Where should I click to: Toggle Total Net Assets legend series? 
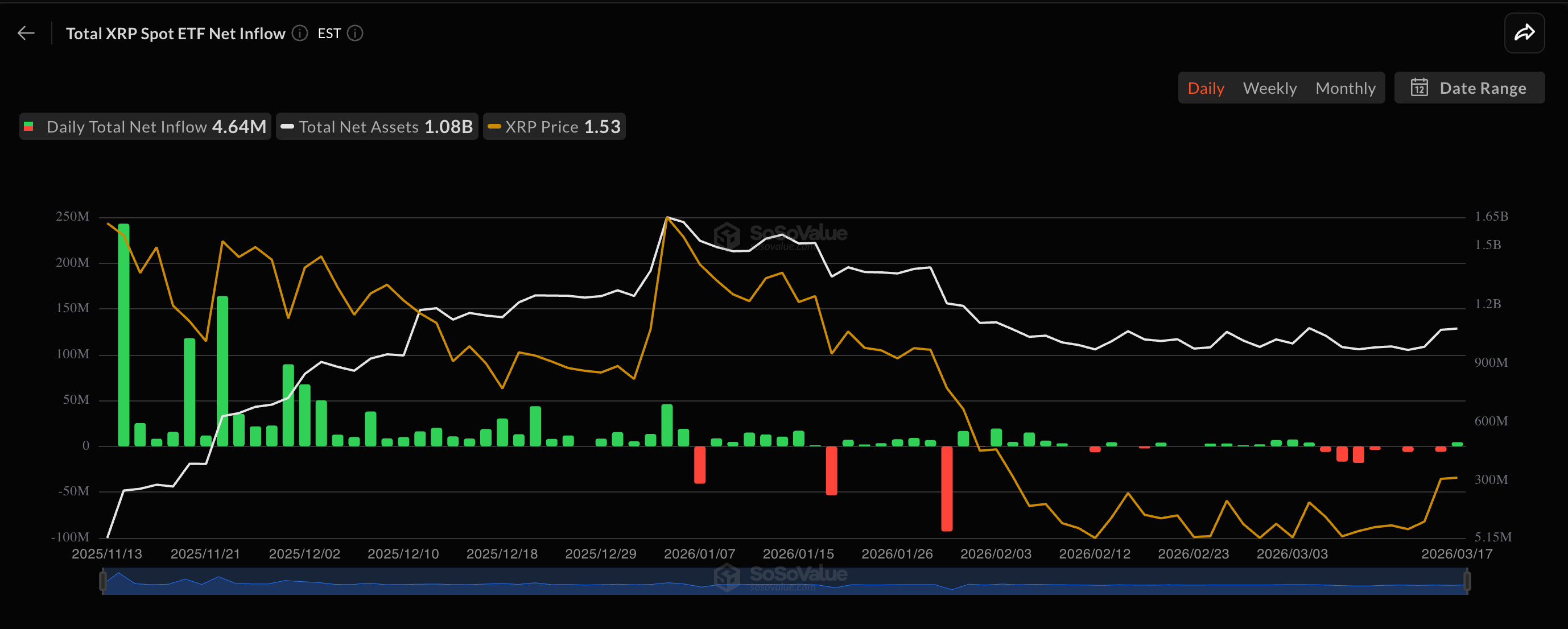pos(377,126)
